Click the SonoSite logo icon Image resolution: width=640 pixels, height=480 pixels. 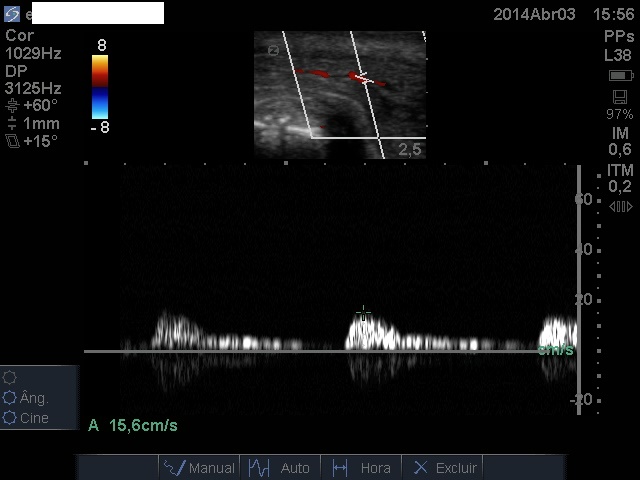tap(12, 13)
